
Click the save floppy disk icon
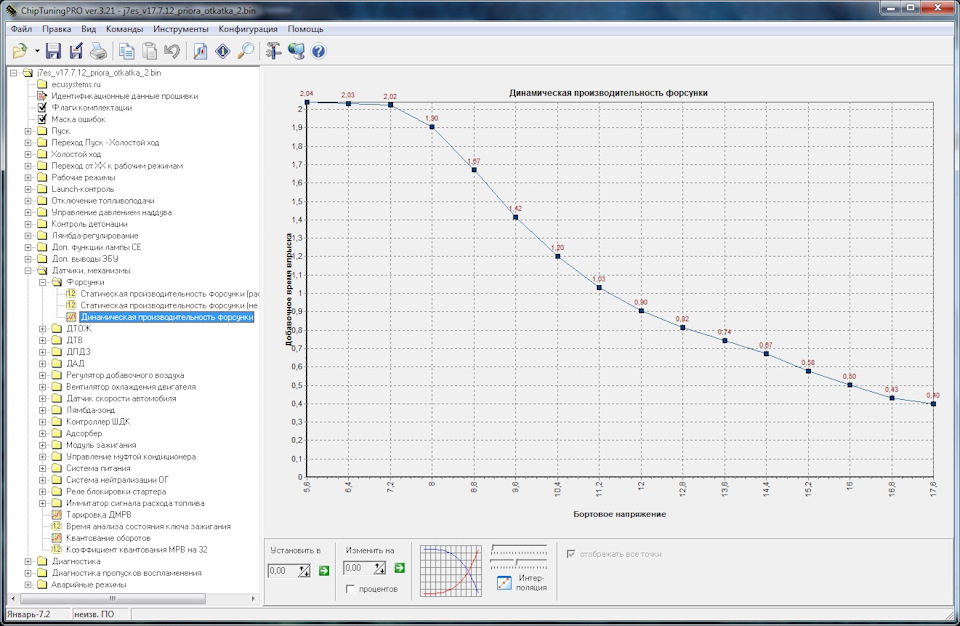(53, 51)
